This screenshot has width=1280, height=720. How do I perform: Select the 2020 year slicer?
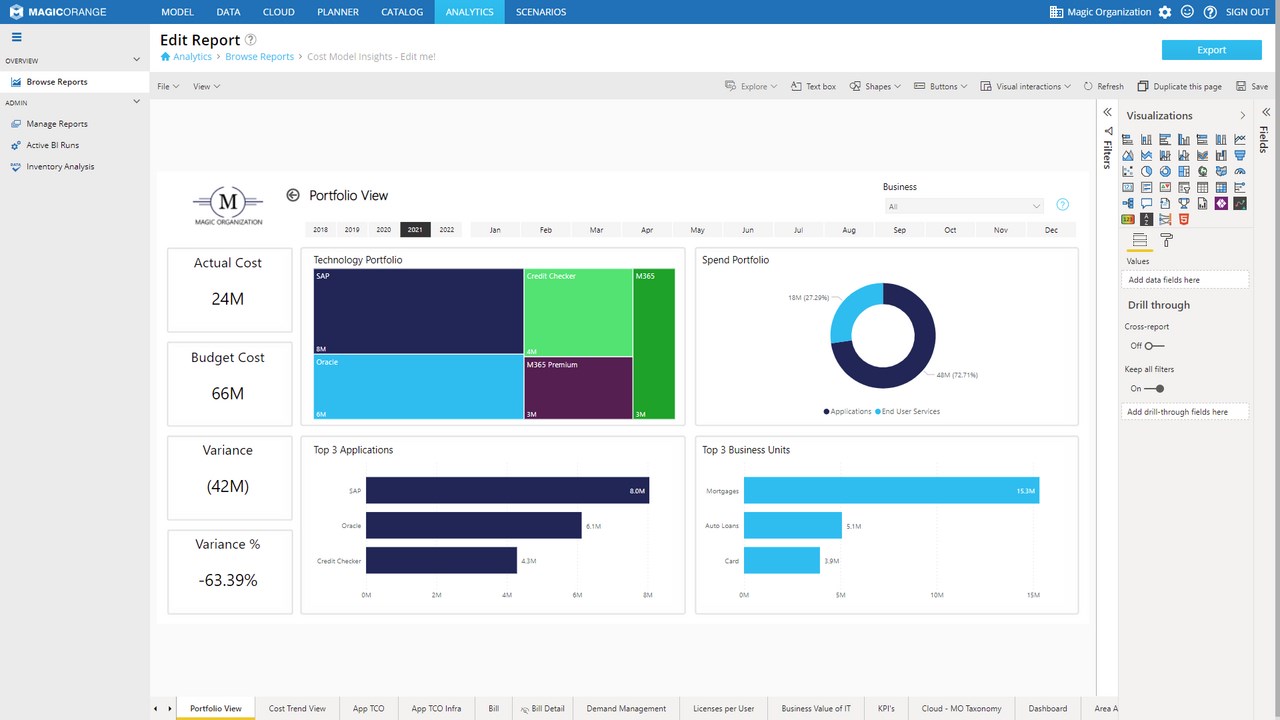(383, 230)
